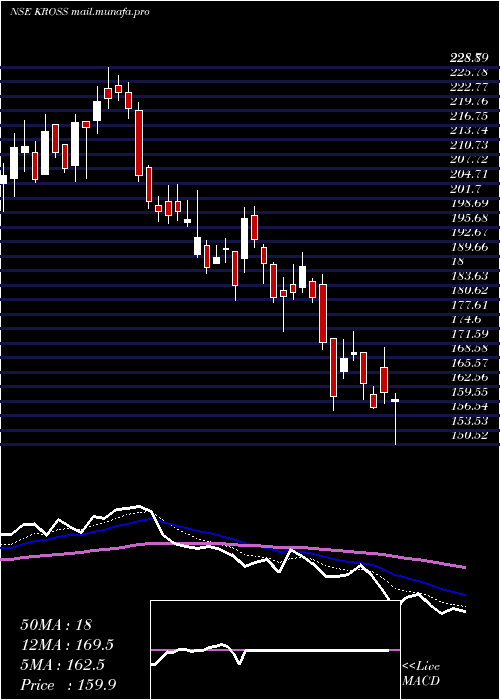Click the 183.63 price axis label
The width and height of the screenshot is (500, 700).
pos(469,275)
